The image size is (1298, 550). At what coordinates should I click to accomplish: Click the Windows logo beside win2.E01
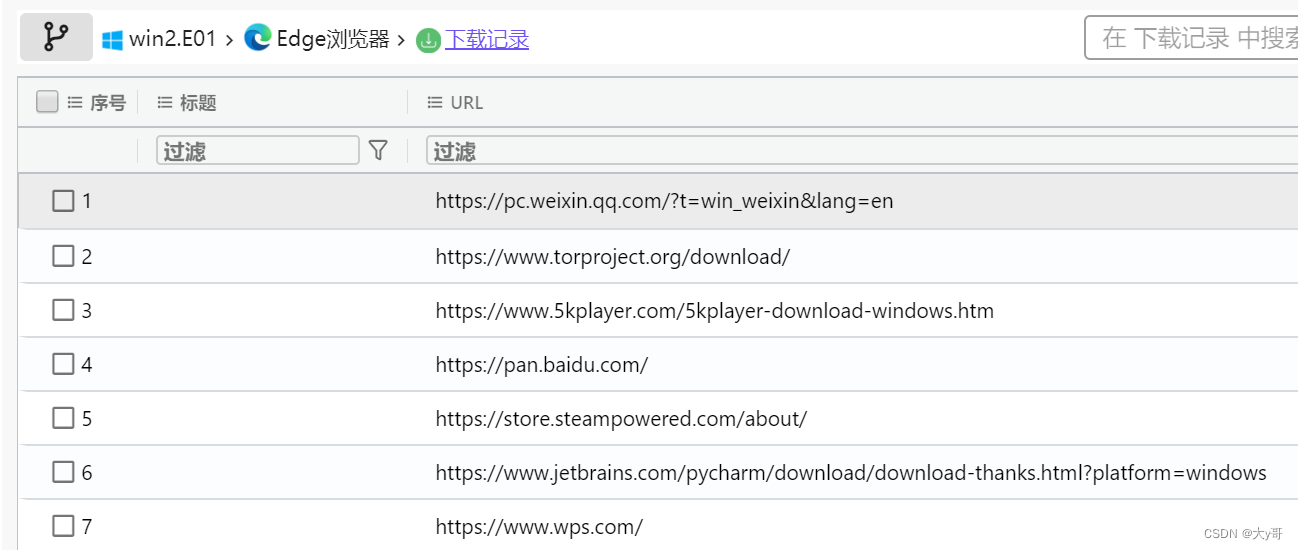coord(112,40)
